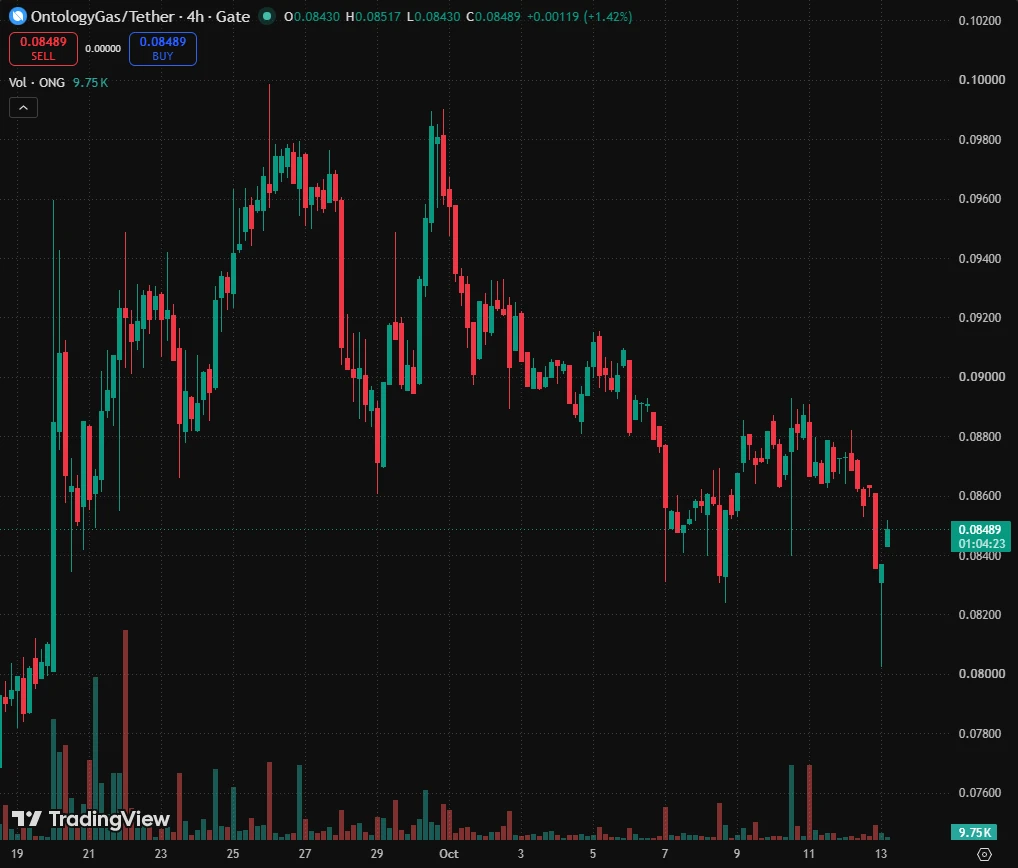Click the 9.75K volume tag on the axis
The image size is (1018, 868).
(x=974, y=832)
